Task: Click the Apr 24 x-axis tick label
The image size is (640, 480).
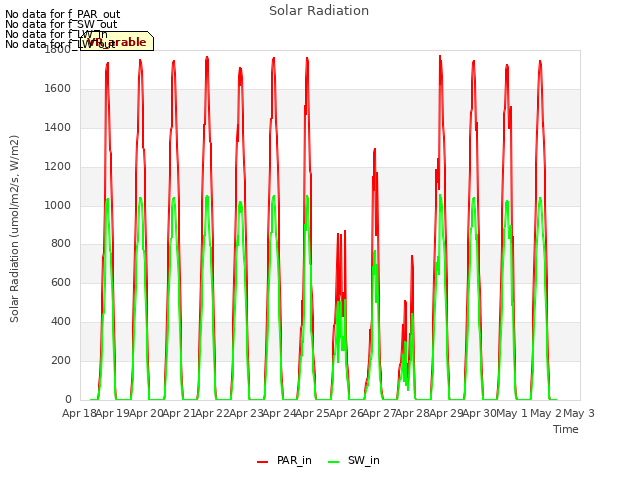Action: 279,413
